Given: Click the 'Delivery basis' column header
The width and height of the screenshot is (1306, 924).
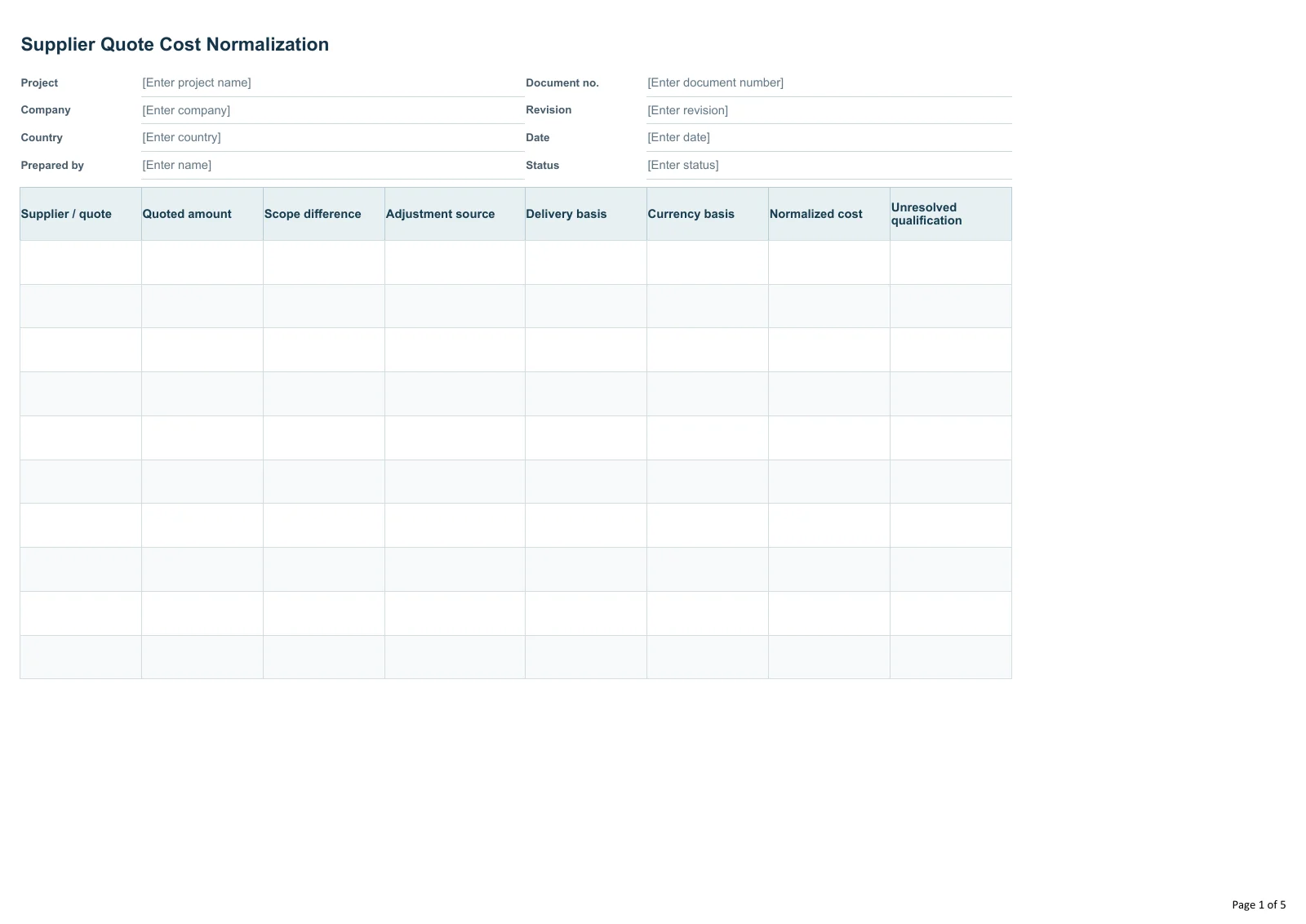Looking at the screenshot, I should 586,214.
